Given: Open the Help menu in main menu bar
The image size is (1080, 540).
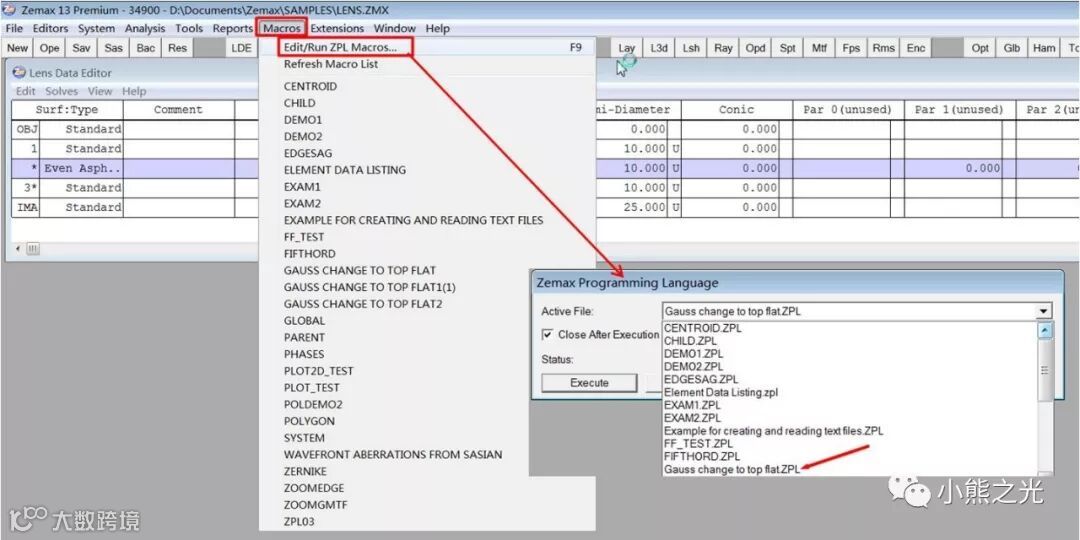Looking at the screenshot, I should tap(437, 28).
